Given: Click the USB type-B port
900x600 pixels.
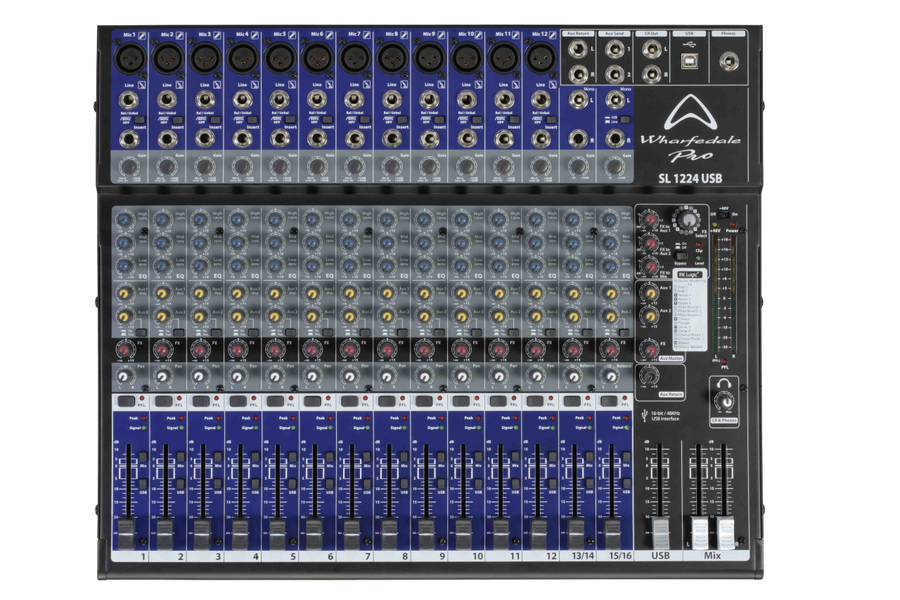Looking at the screenshot, I should point(689,60).
